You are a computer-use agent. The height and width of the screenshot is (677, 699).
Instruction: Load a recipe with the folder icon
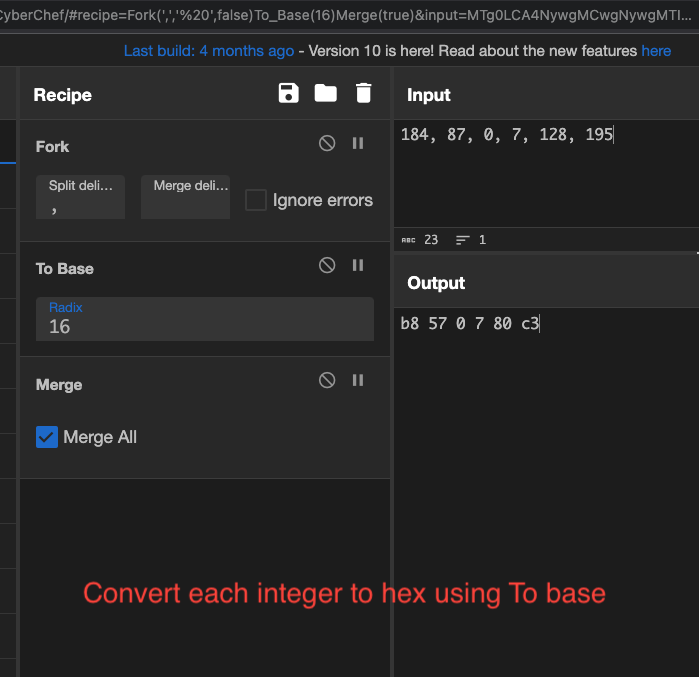(x=325, y=93)
